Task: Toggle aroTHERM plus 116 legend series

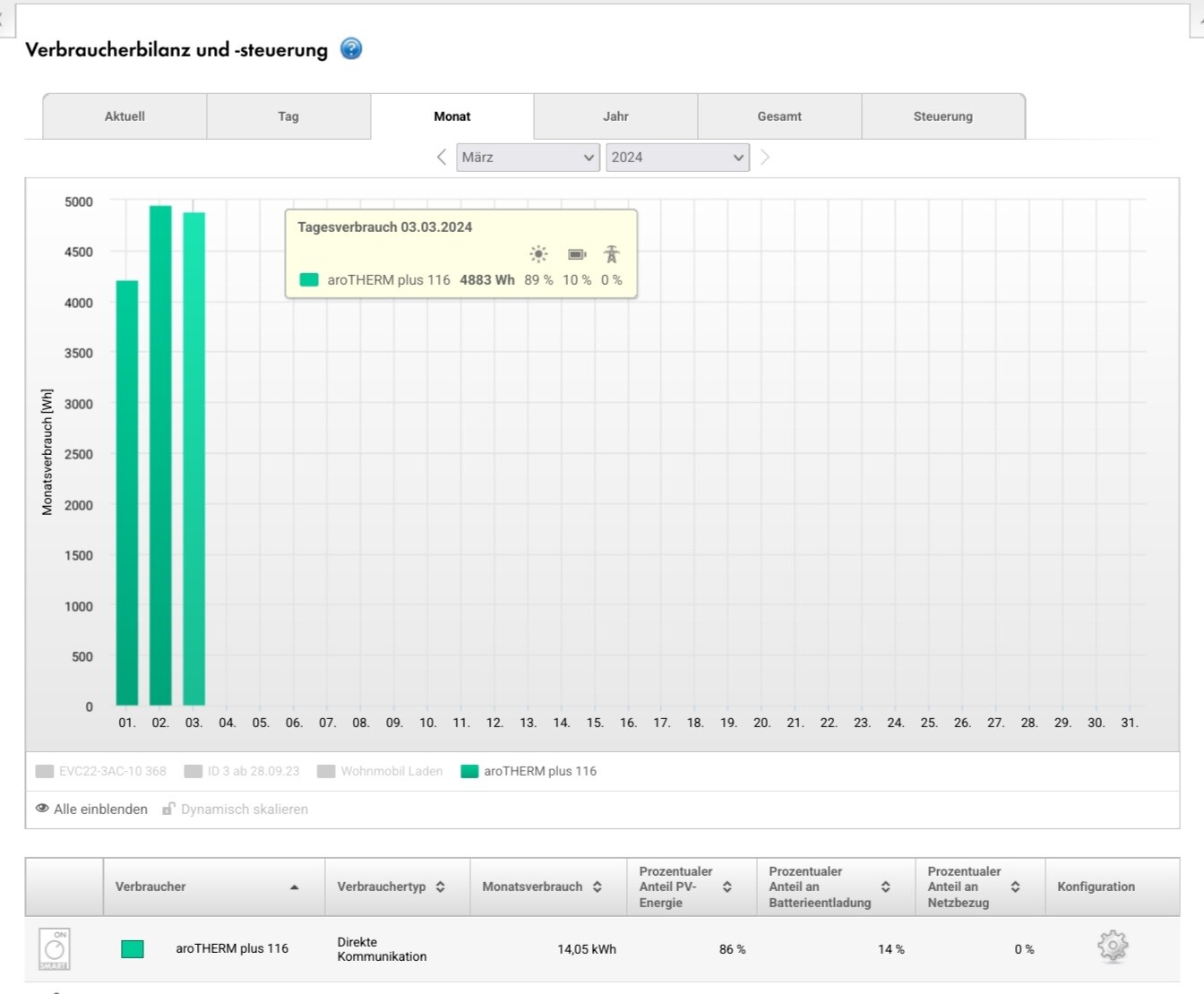Action: coord(529,771)
